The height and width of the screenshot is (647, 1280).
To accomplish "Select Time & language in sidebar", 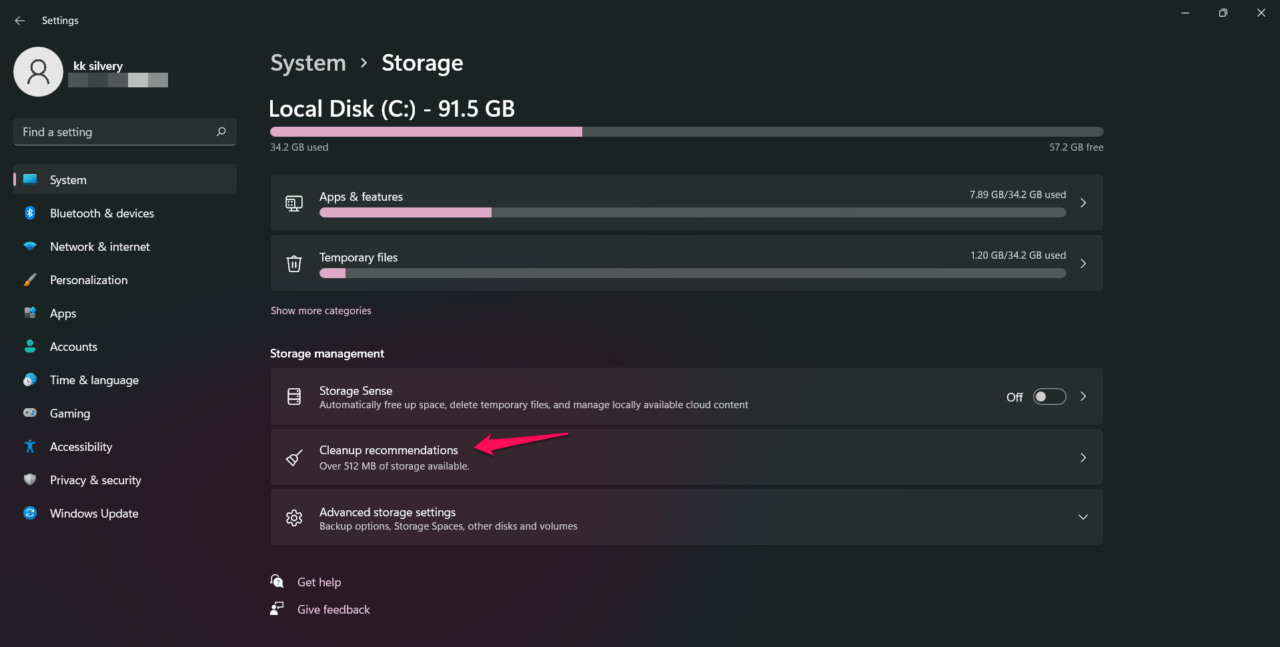I will pos(94,380).
